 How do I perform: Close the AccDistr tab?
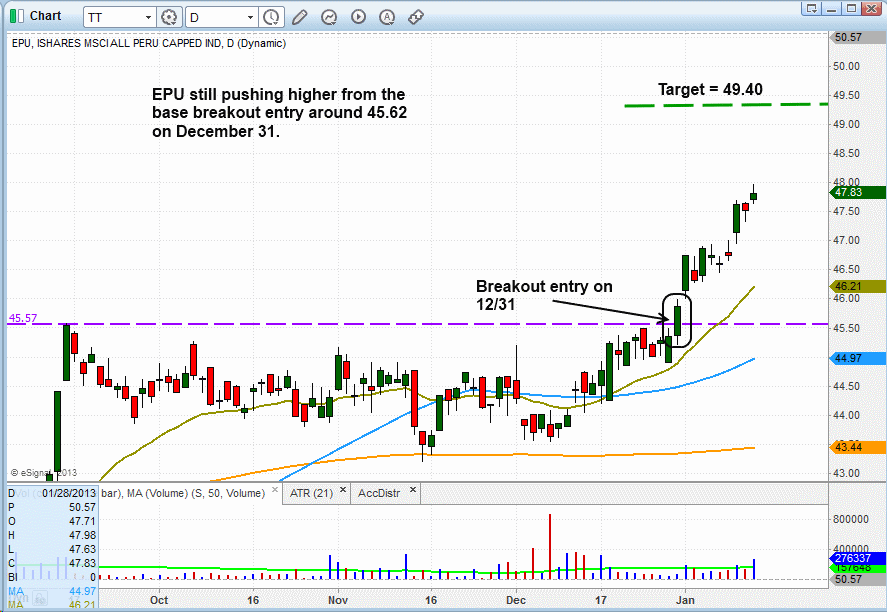coord(413,490)
